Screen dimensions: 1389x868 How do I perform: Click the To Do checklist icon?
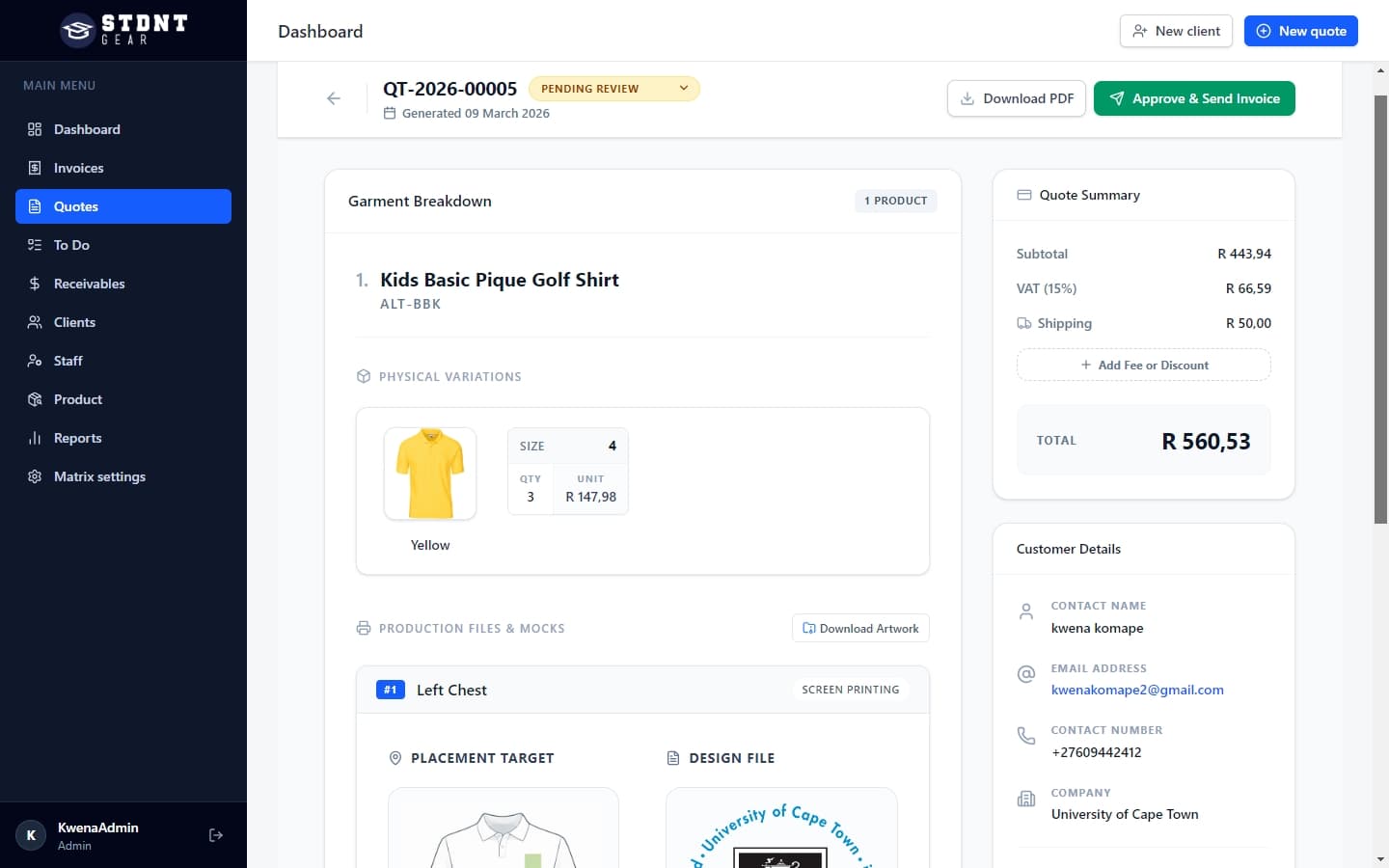point(35,245)
